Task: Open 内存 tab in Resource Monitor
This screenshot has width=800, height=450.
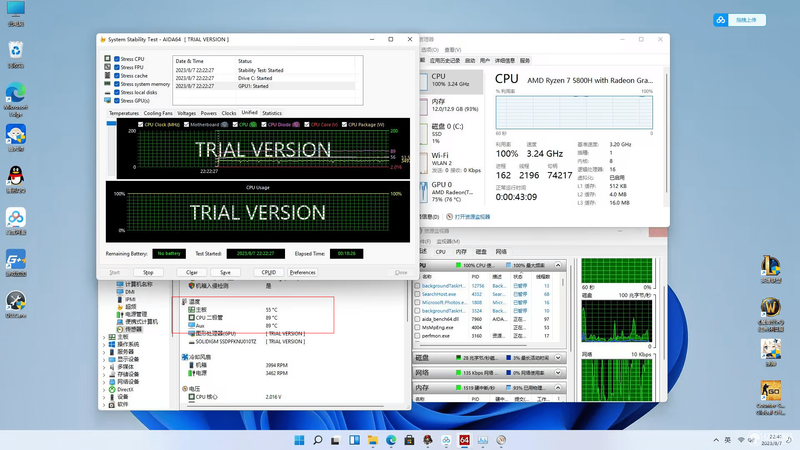Action: (461, 252)
